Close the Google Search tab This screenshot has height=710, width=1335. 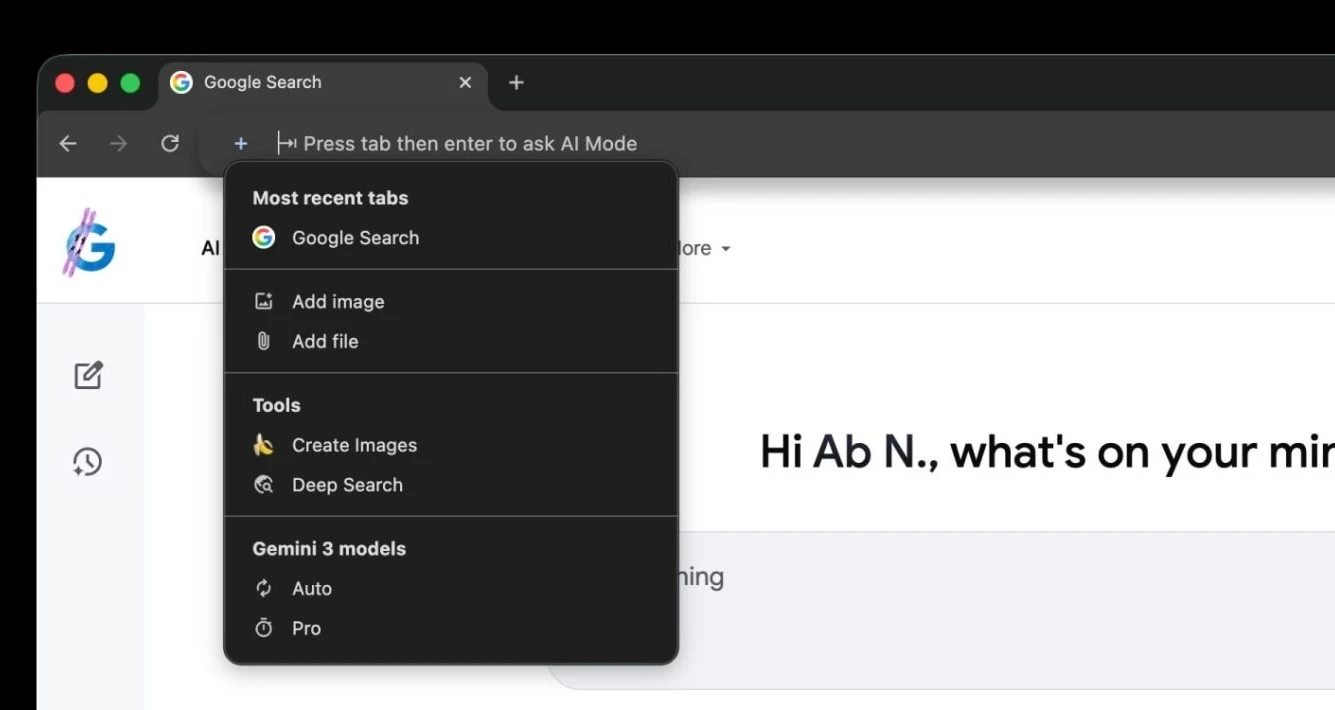(x=465, y=83)
